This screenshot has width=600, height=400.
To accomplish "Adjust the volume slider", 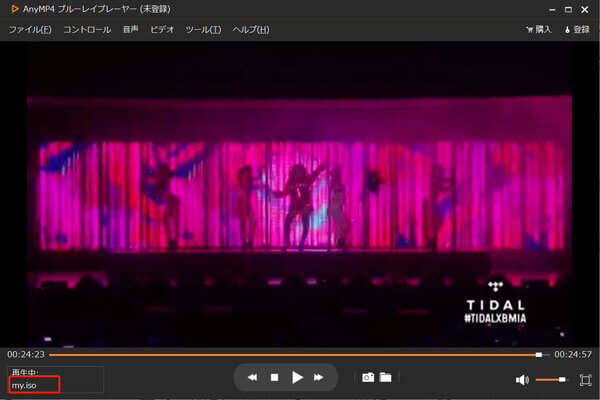I will coord(551,380).
